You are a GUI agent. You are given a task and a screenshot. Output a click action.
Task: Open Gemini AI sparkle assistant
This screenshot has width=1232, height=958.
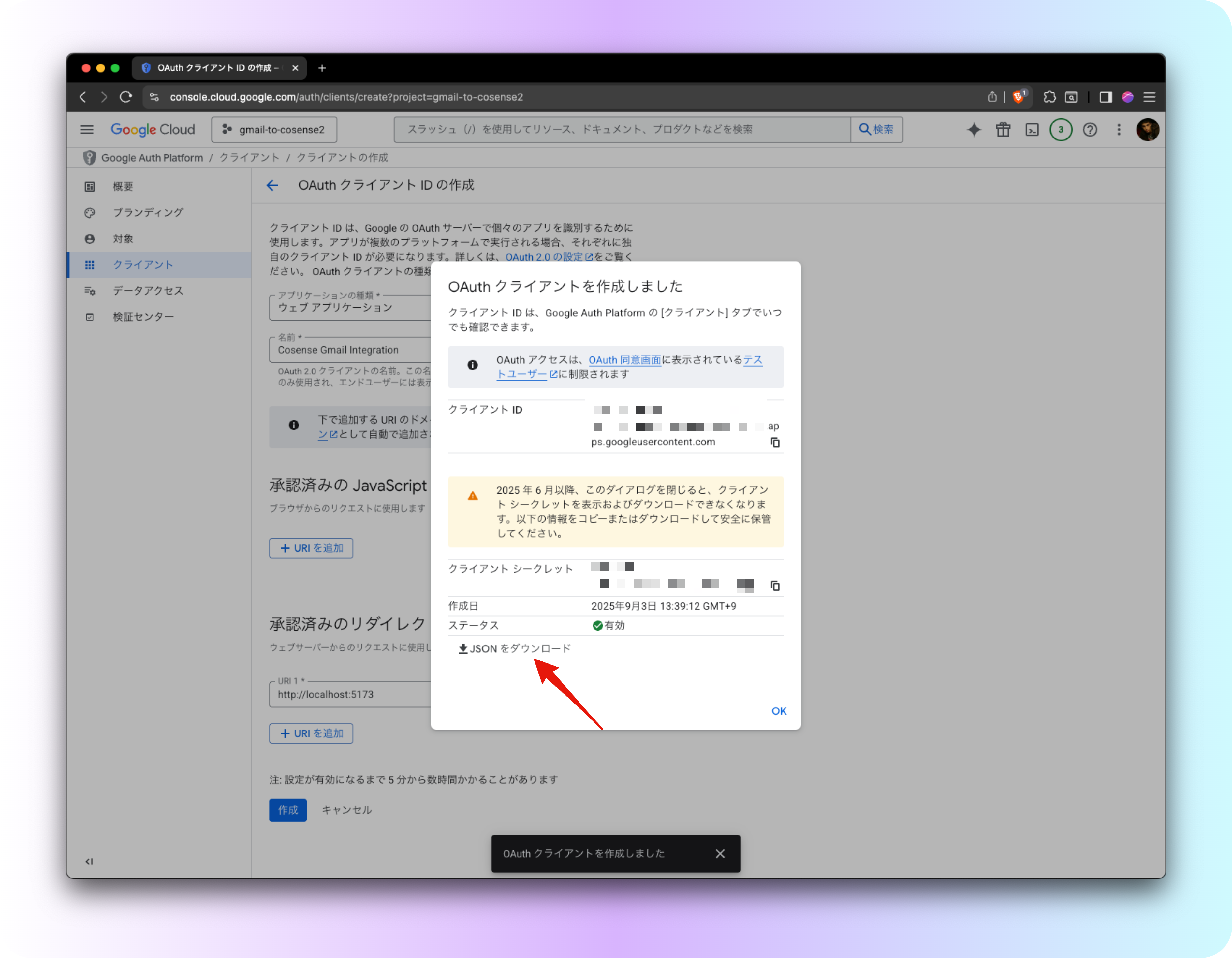(x=974, y=130)
